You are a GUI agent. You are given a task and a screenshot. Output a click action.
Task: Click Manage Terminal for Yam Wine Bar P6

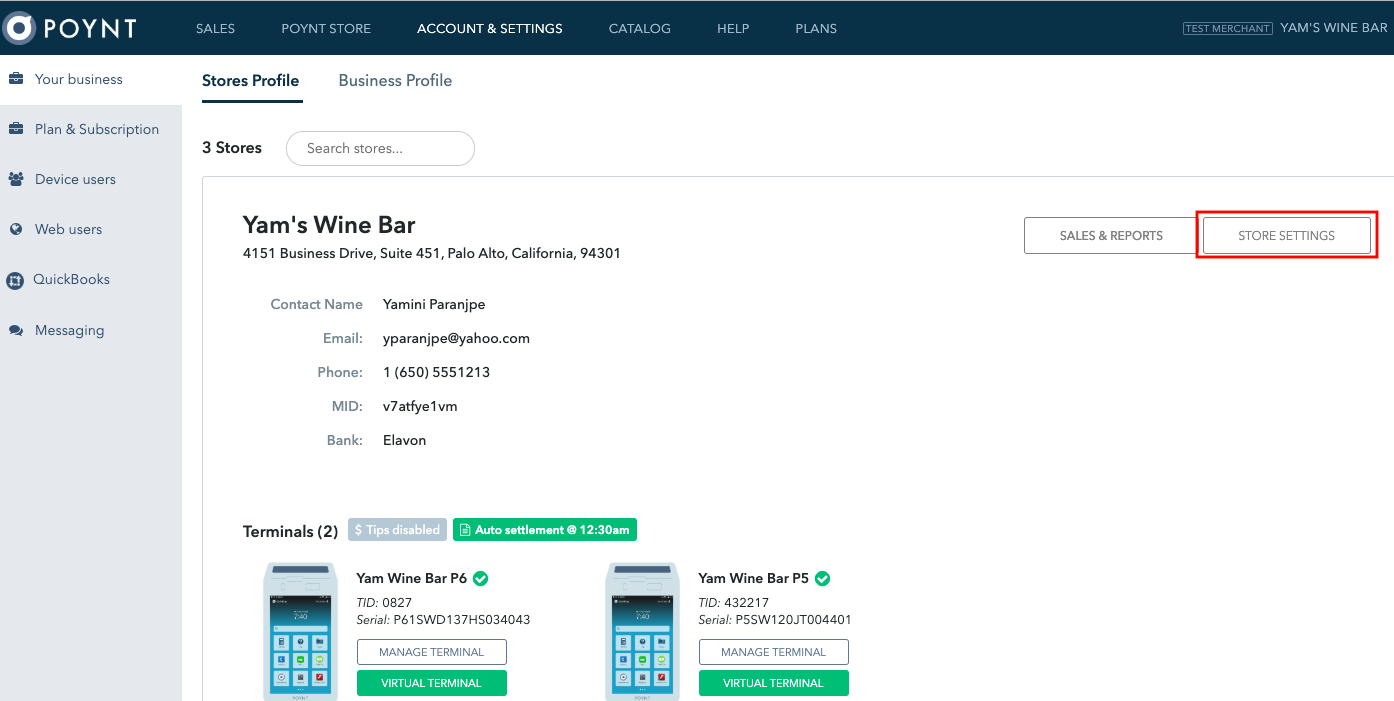point(432,652)
